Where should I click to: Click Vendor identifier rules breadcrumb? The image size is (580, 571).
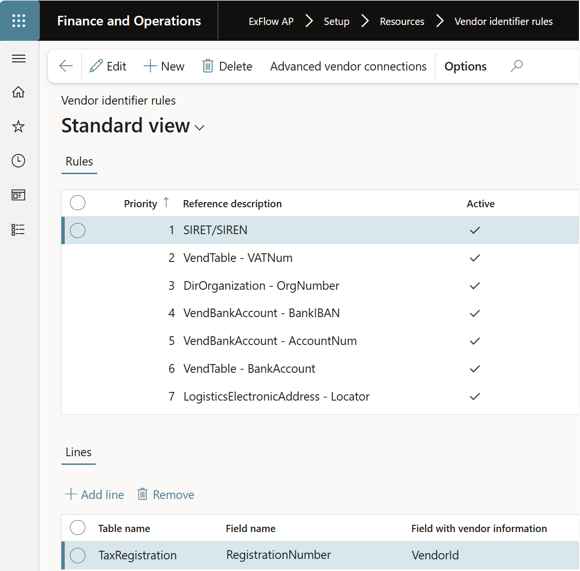pos(503,21)
